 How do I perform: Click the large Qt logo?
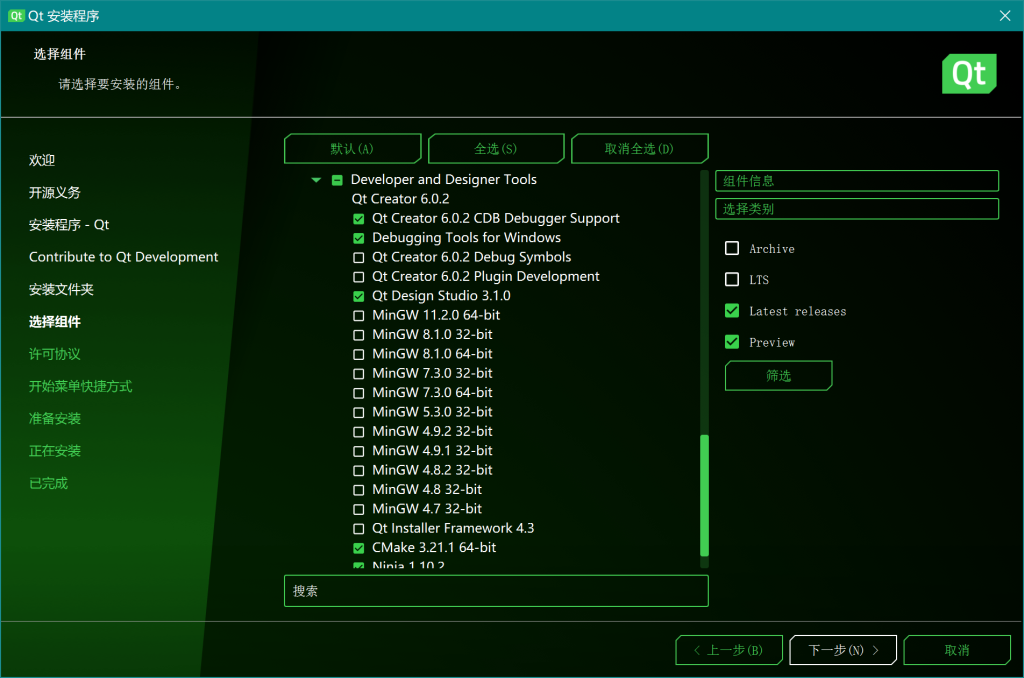click(x=969, y=74)
